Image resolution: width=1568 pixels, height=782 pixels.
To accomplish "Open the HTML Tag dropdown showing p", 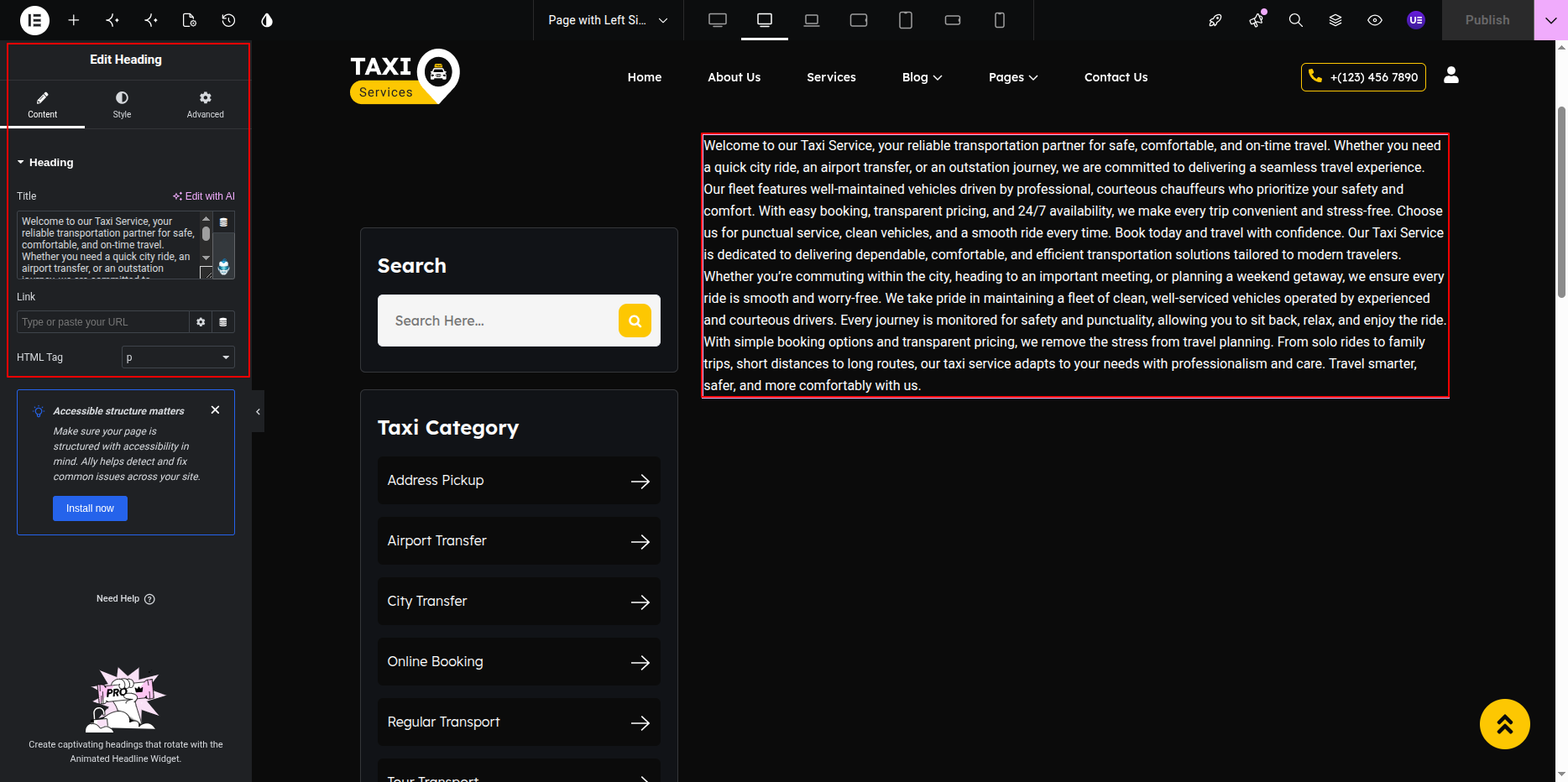I will (178, 357).
